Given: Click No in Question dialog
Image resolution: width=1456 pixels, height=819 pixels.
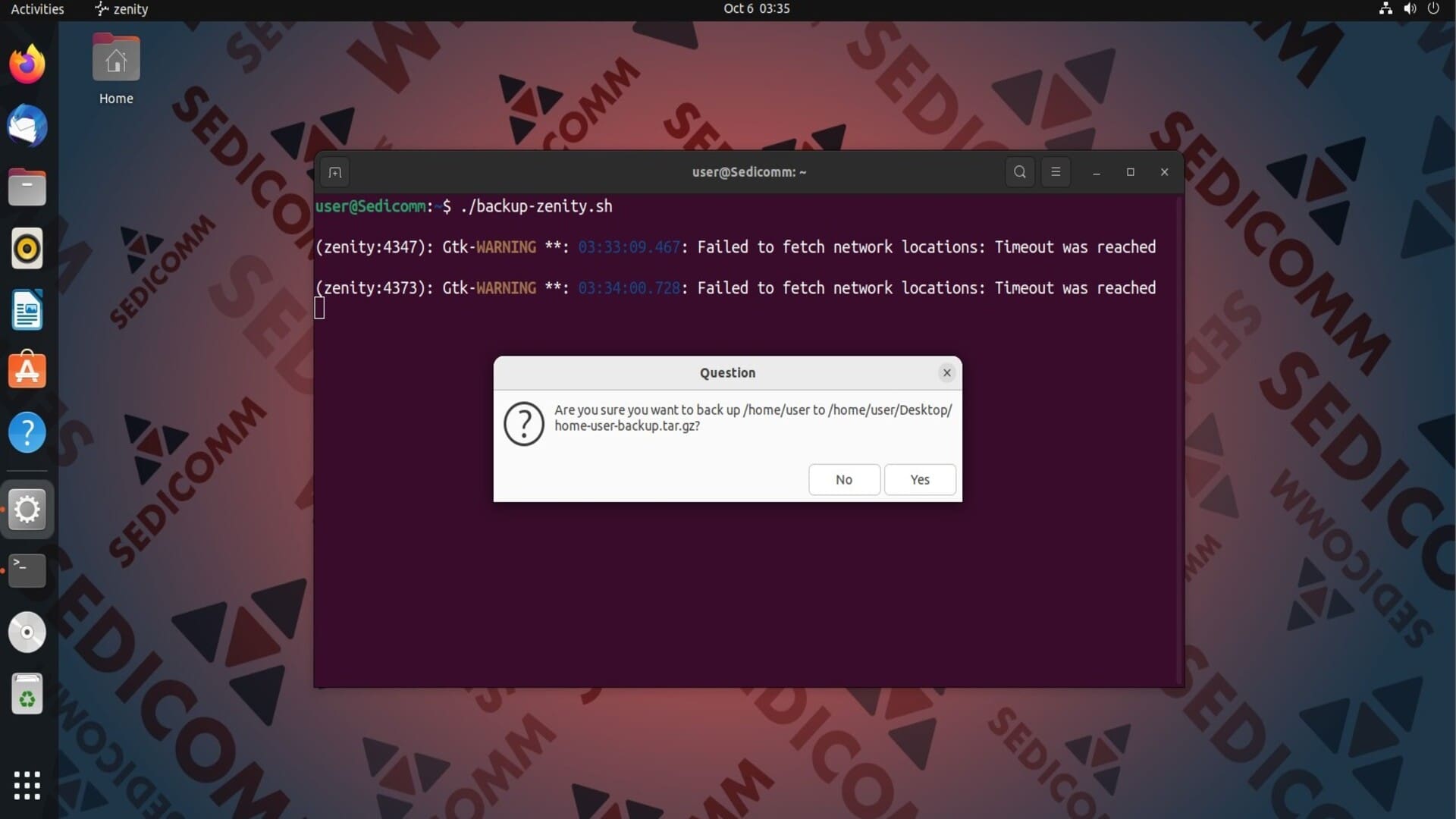Looking at the screenshot, I should tap(843, 479).
